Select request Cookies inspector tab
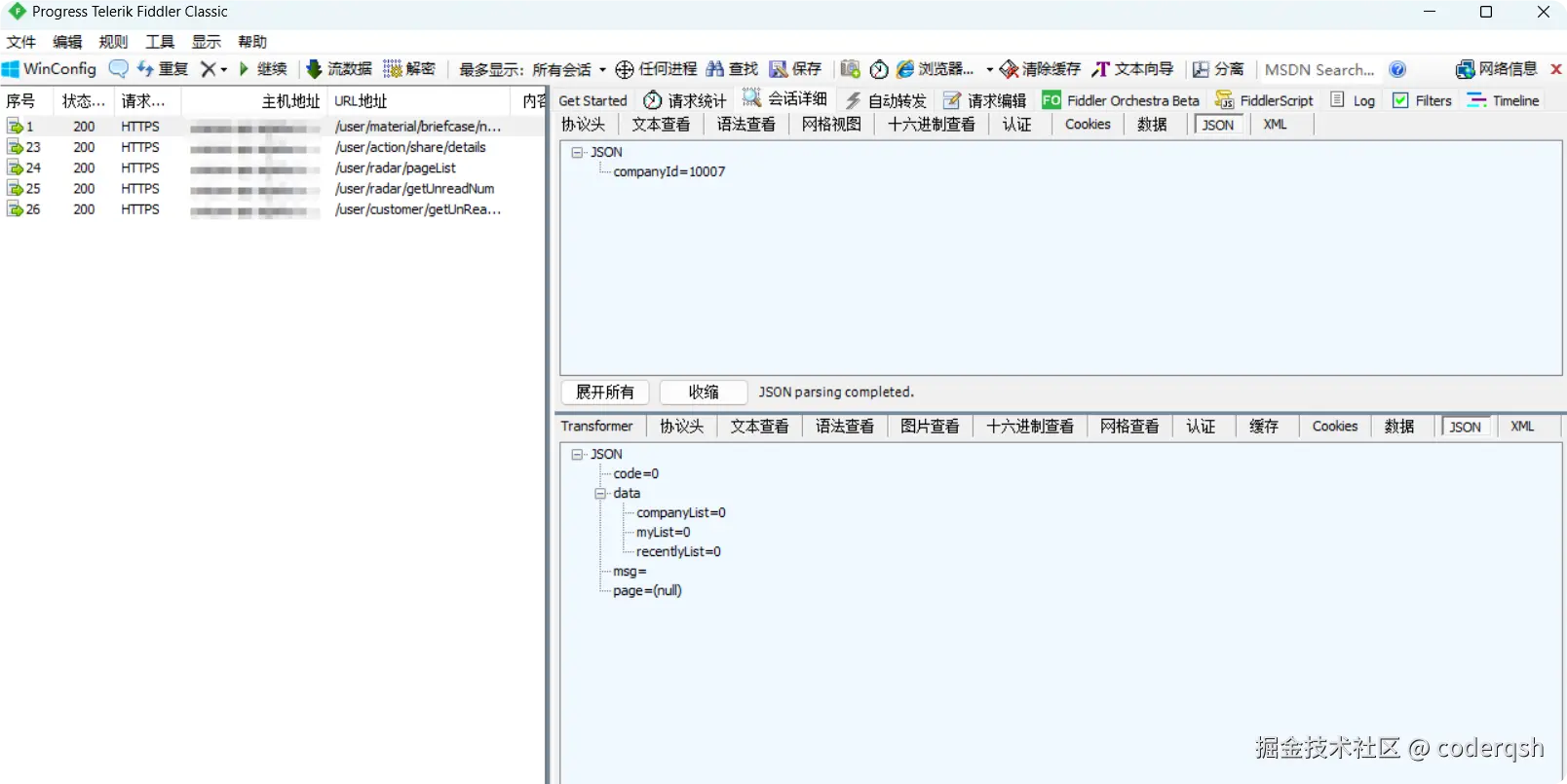Viewport: 1567px width, 784px height. (1088, 125)
